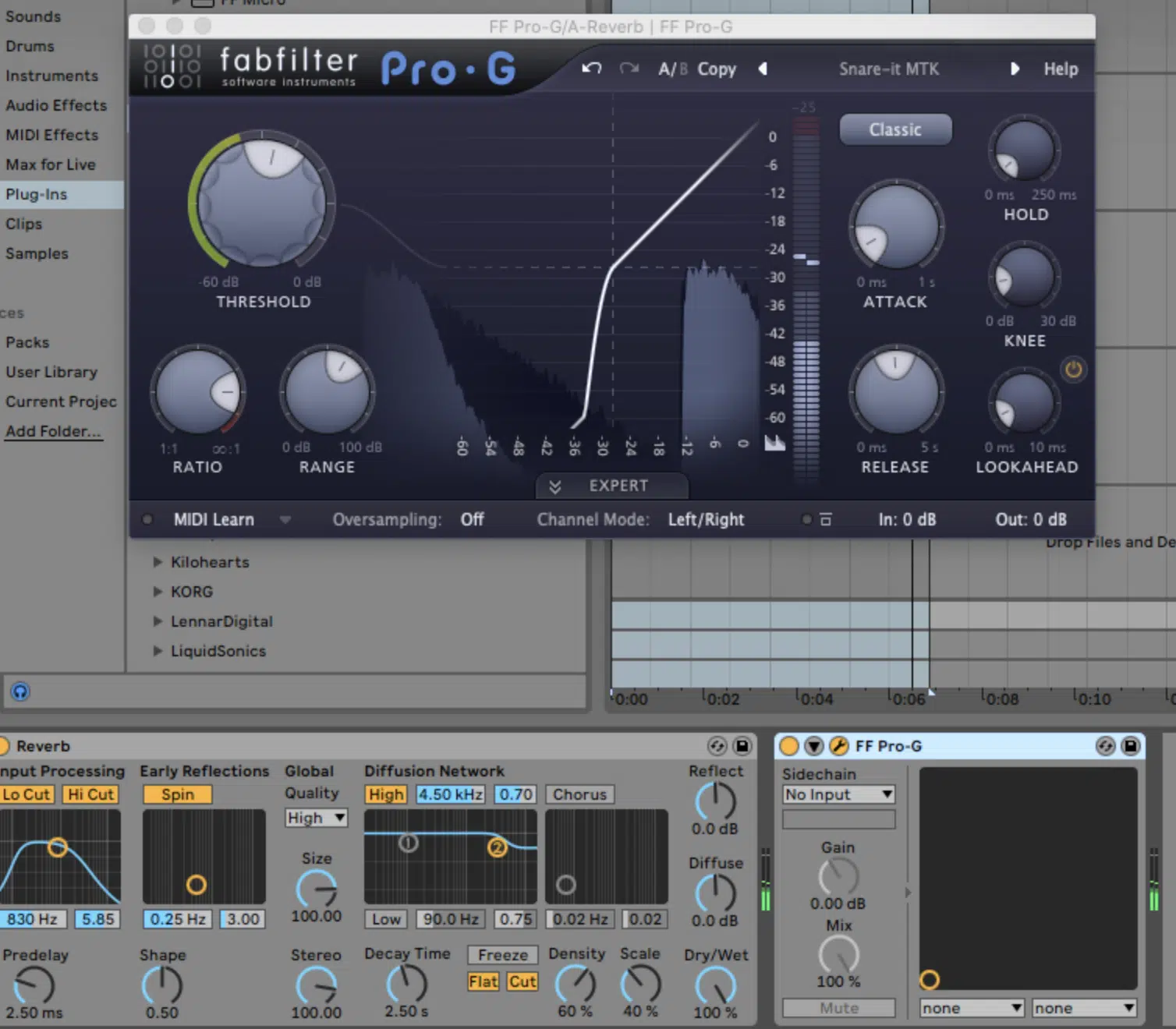Toggle the Cut button in Reverb
Screen dimensions: 1176x1029
(x=522, y=981)
